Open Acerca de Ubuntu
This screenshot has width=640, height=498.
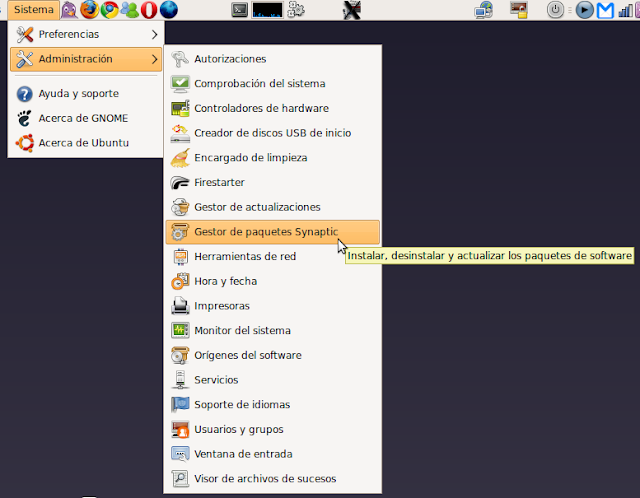[x=86, y=143]
